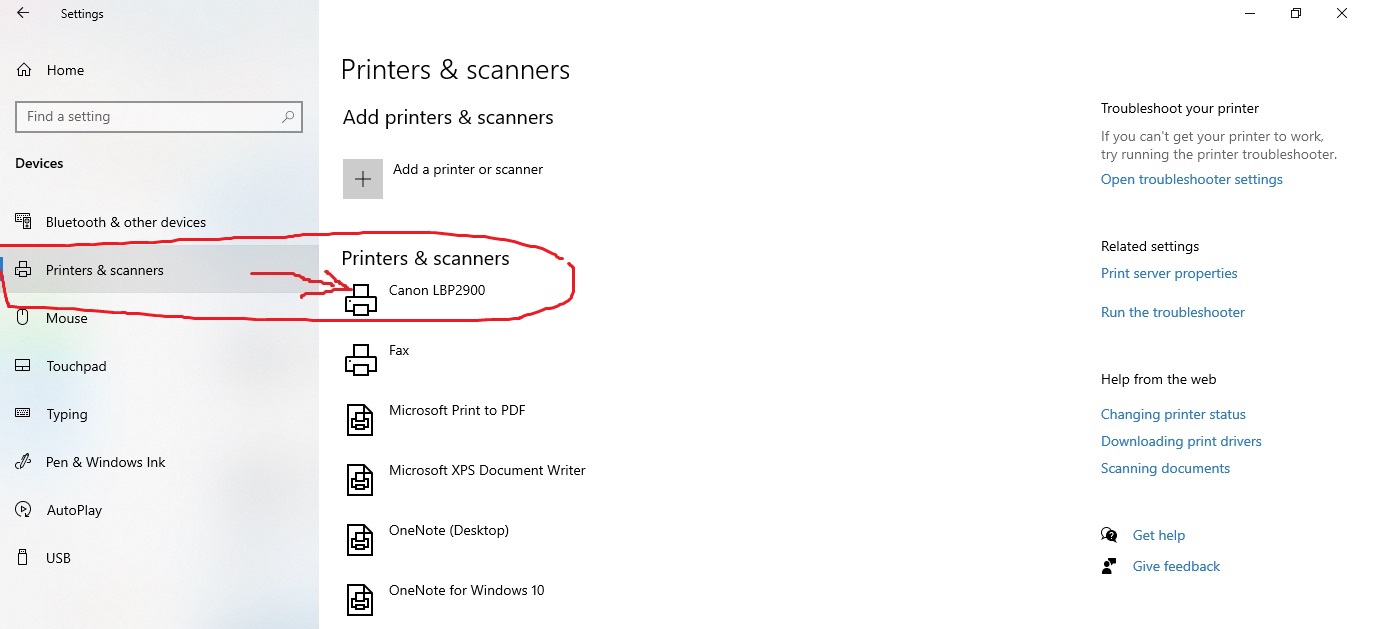Click the Touchpad icon in sidebar
The image size is (1375, 629).
(24, 366)
